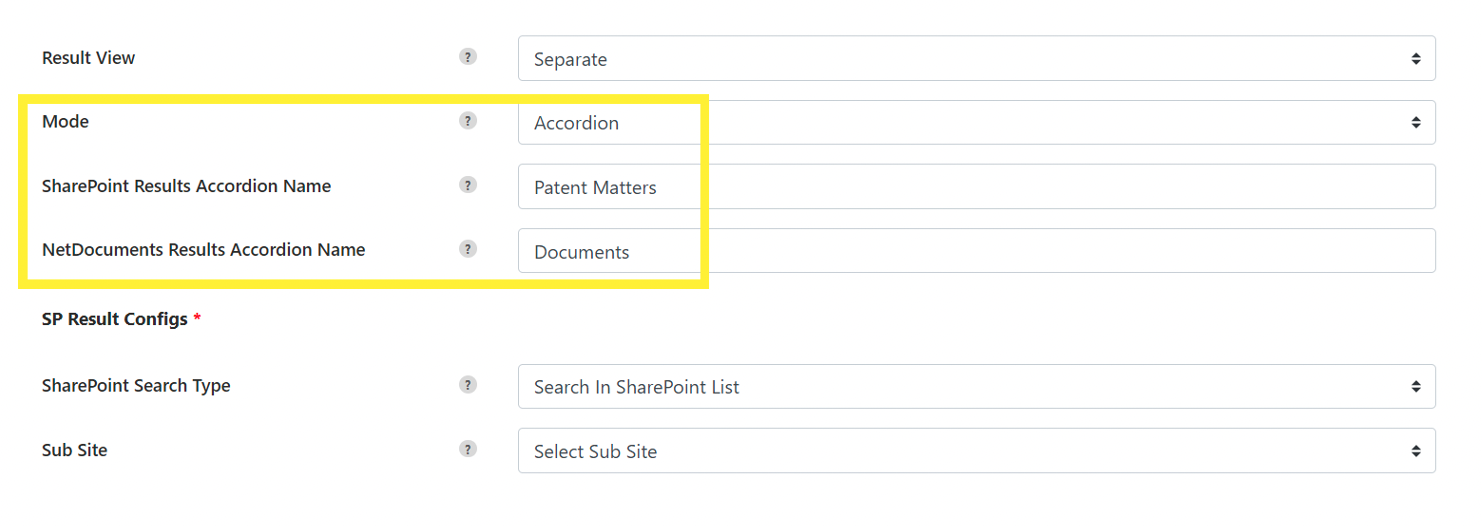1482x526 pixels.
Task: Open the Search In SharePoint List dropdown
Action: pyautogui.click(x=977, y=387)
